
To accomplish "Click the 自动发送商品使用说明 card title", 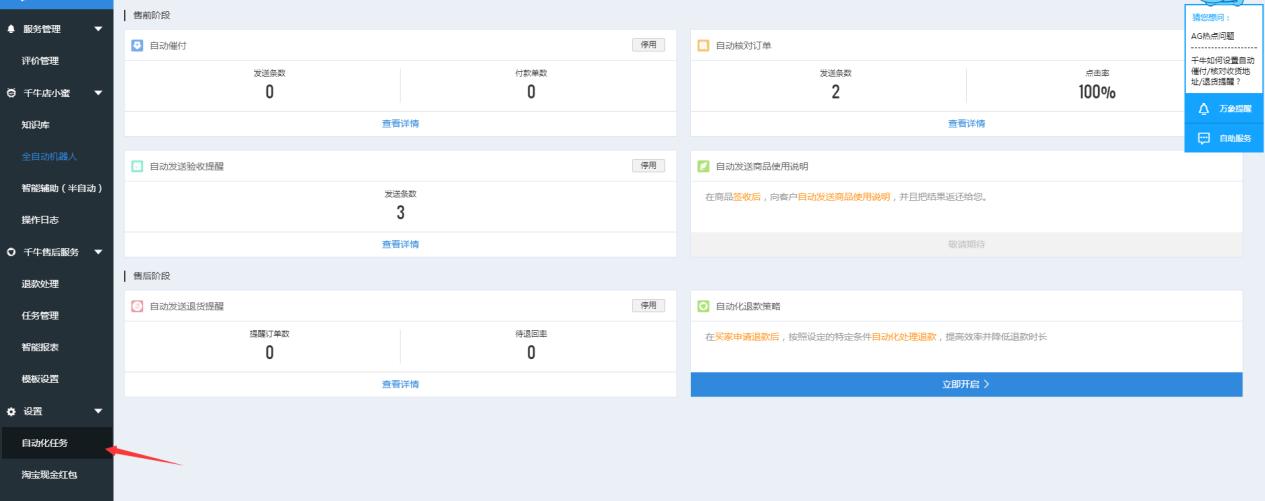I will coord(762,166).
